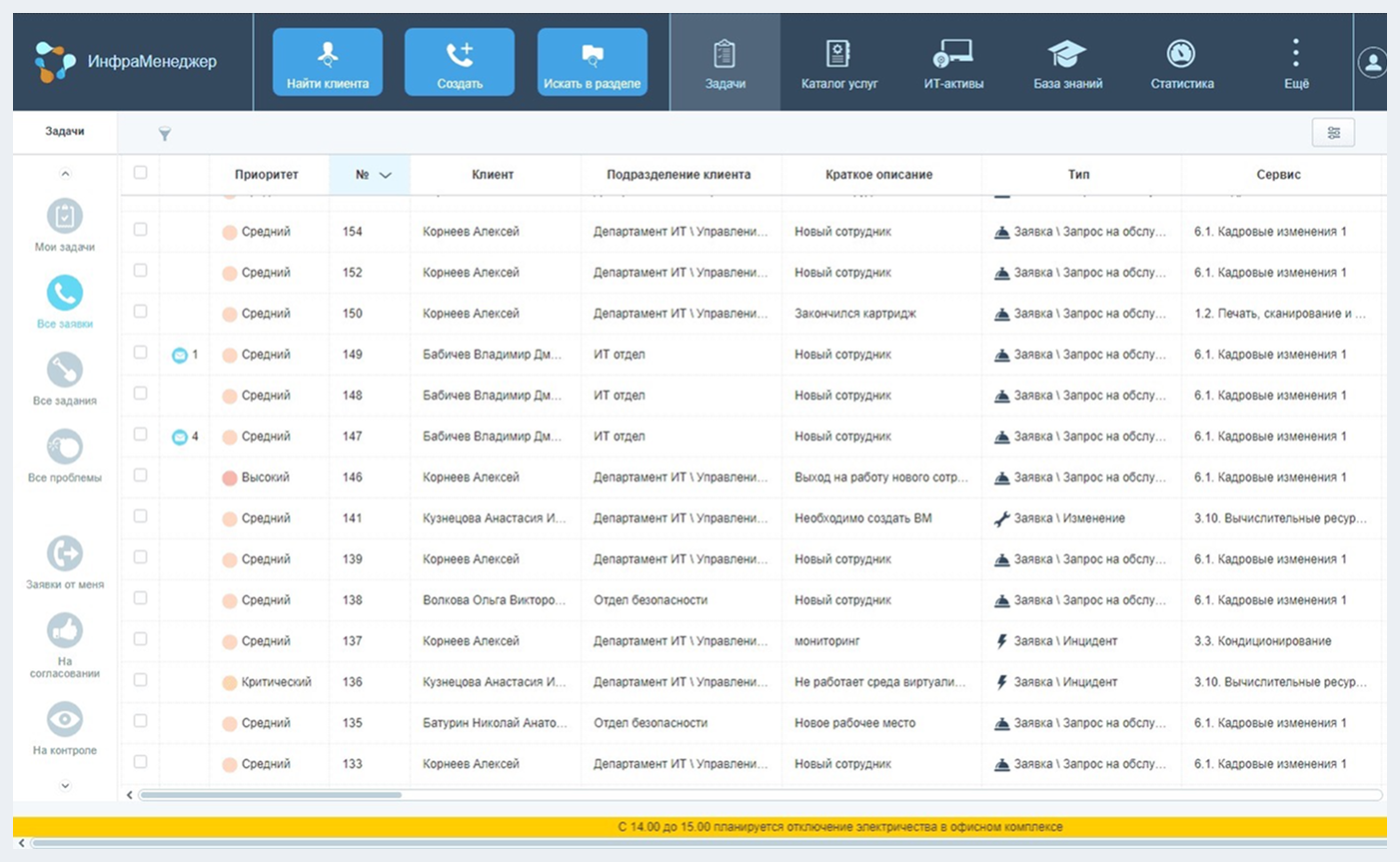This screenshot has height=862, width=1400.
Task: Open На согласовании thumbs-up icon
Action: pyautogui.click(x=65, y=630)
